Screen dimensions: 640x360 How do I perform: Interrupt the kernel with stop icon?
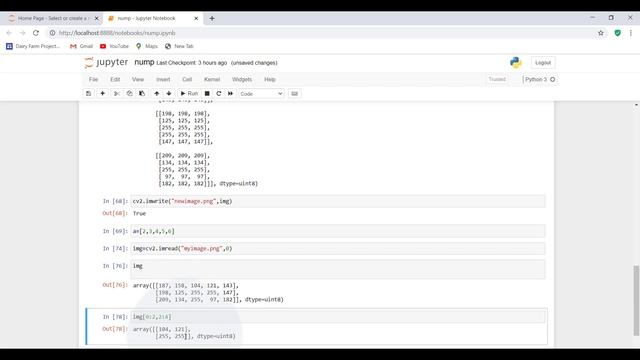pyautogui.click(x=207, y=93)
